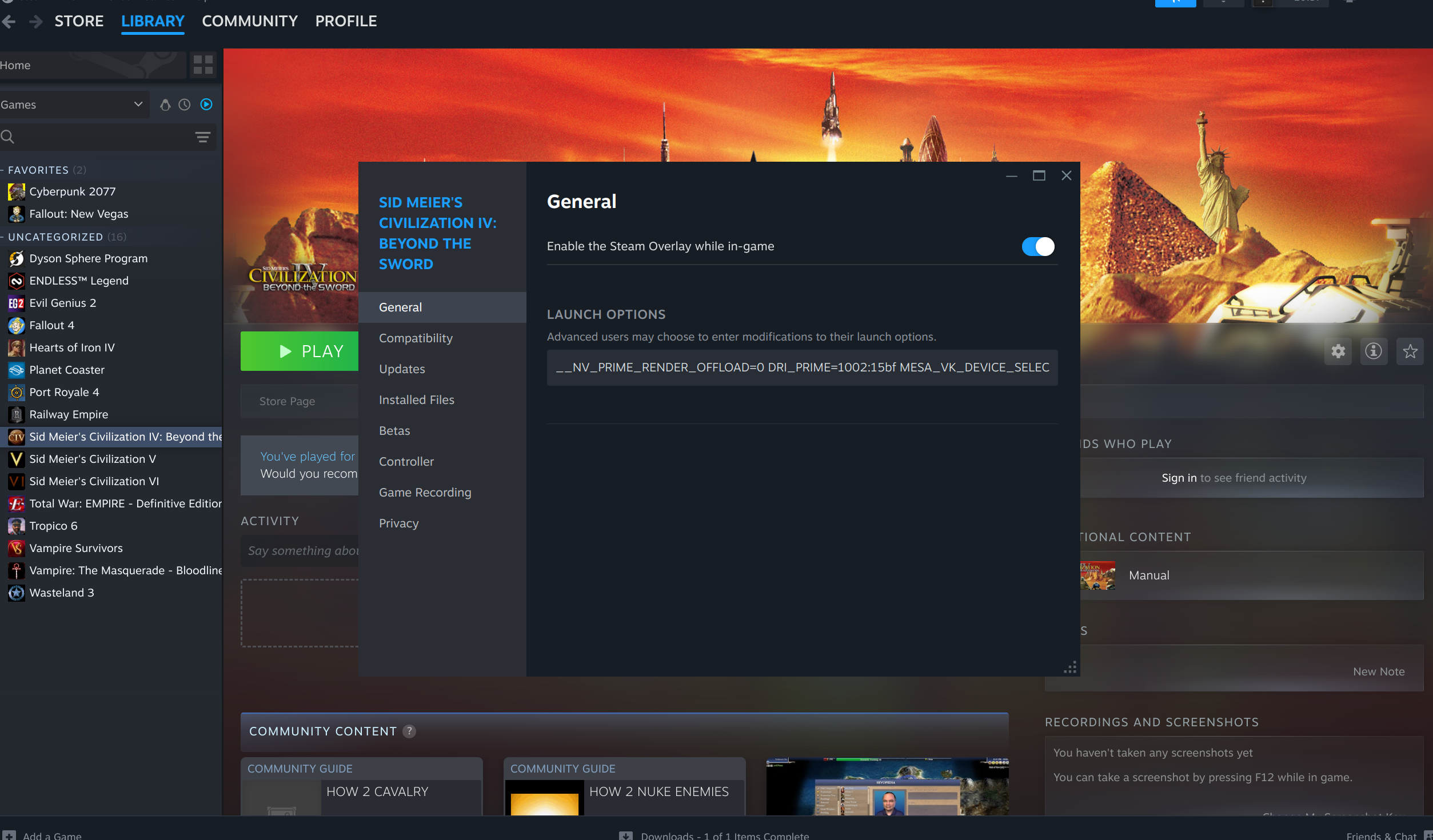This screenshot has height=840, width=1433.
Task: Open the advanced filter options icon
Action: 203,137
